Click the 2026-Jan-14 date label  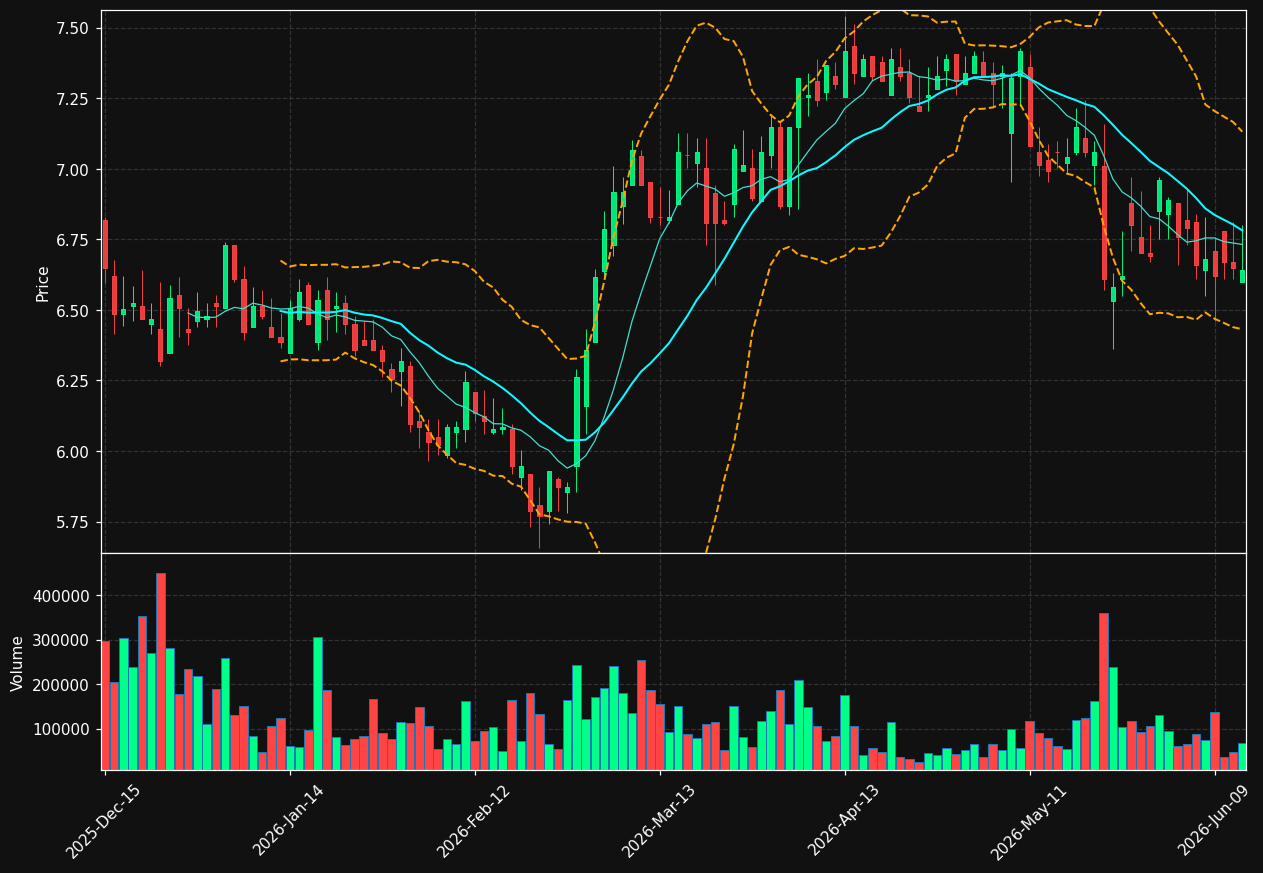[289, 821]
